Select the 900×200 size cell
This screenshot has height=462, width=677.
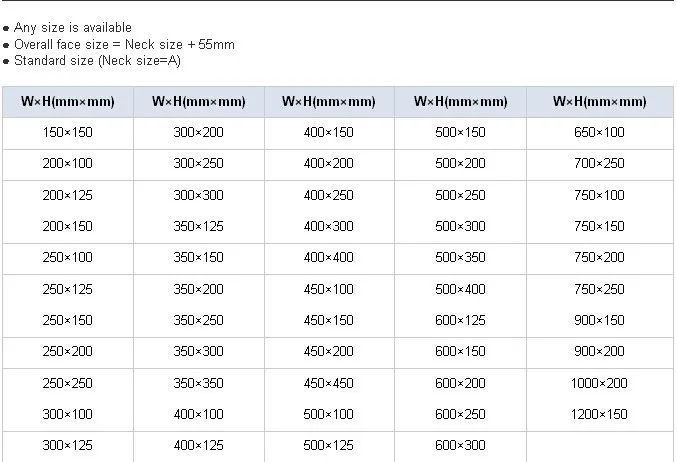[600, 351]
